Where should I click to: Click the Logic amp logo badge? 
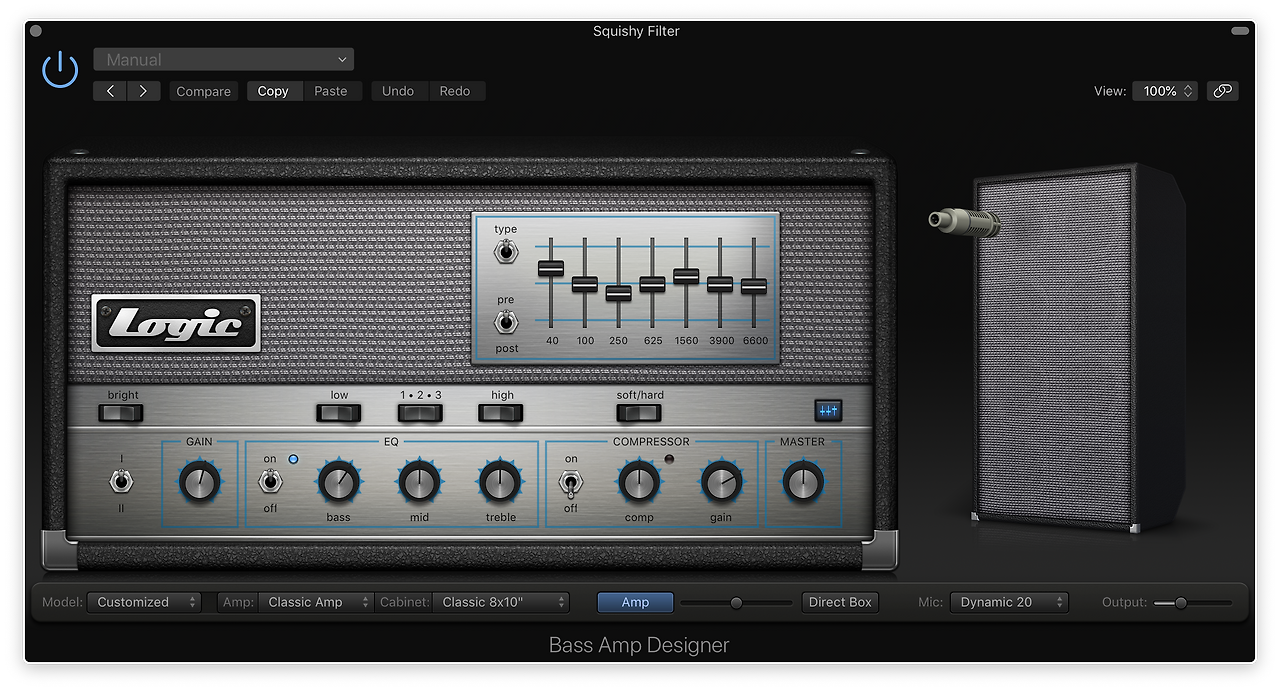[176, 324]
